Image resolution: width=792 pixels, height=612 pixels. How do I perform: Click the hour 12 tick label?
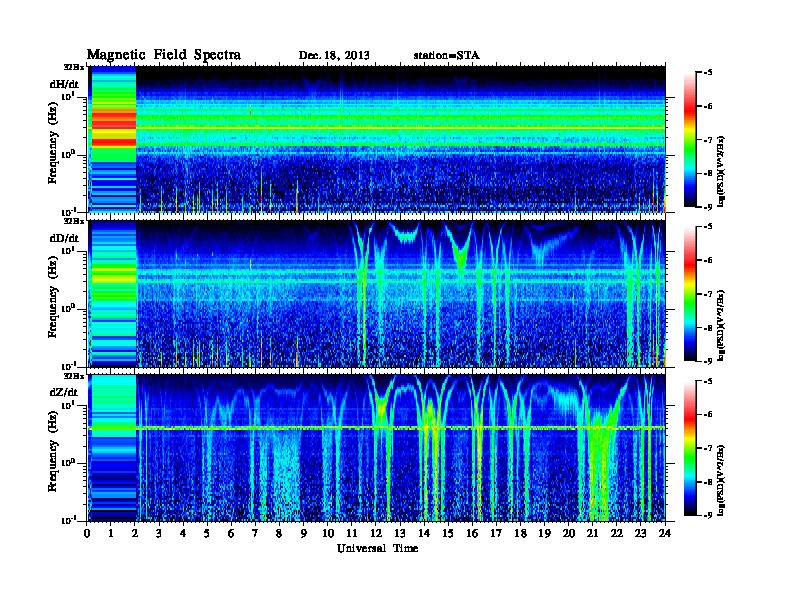[x=376, y=533]
